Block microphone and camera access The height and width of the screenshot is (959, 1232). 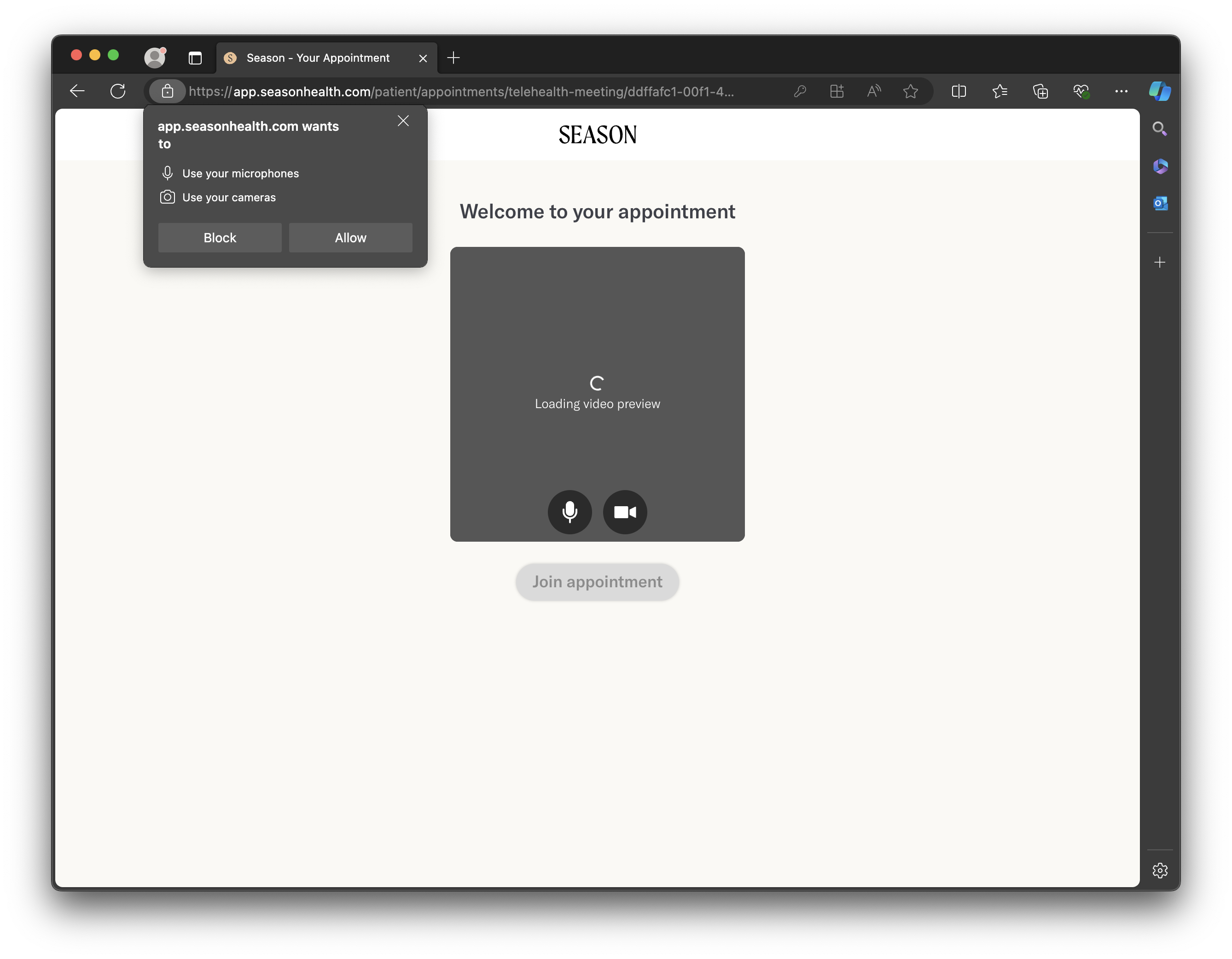pos(220,237)
